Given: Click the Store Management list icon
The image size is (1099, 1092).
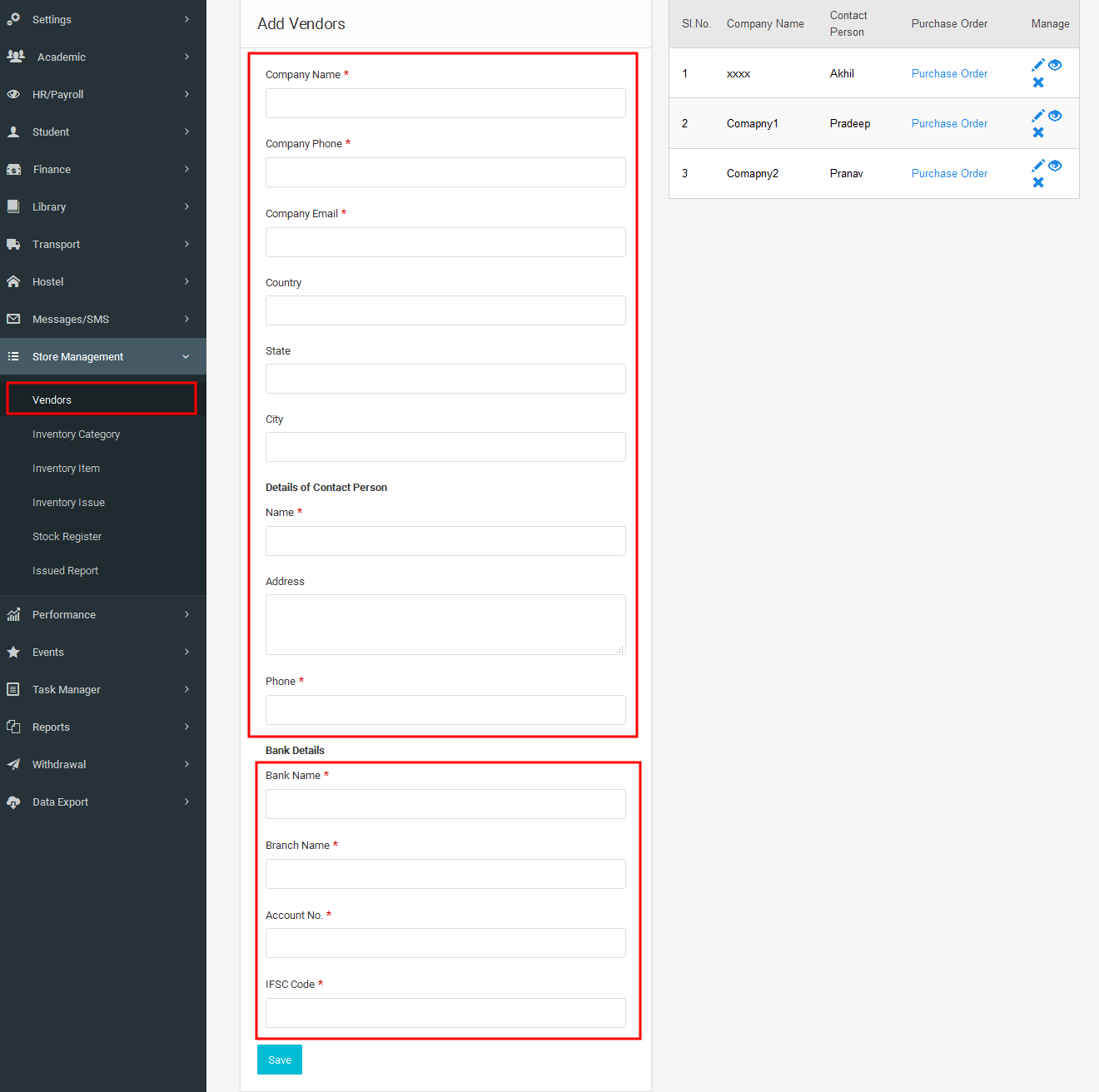Looking at the screenshot, I should point(13,356).
